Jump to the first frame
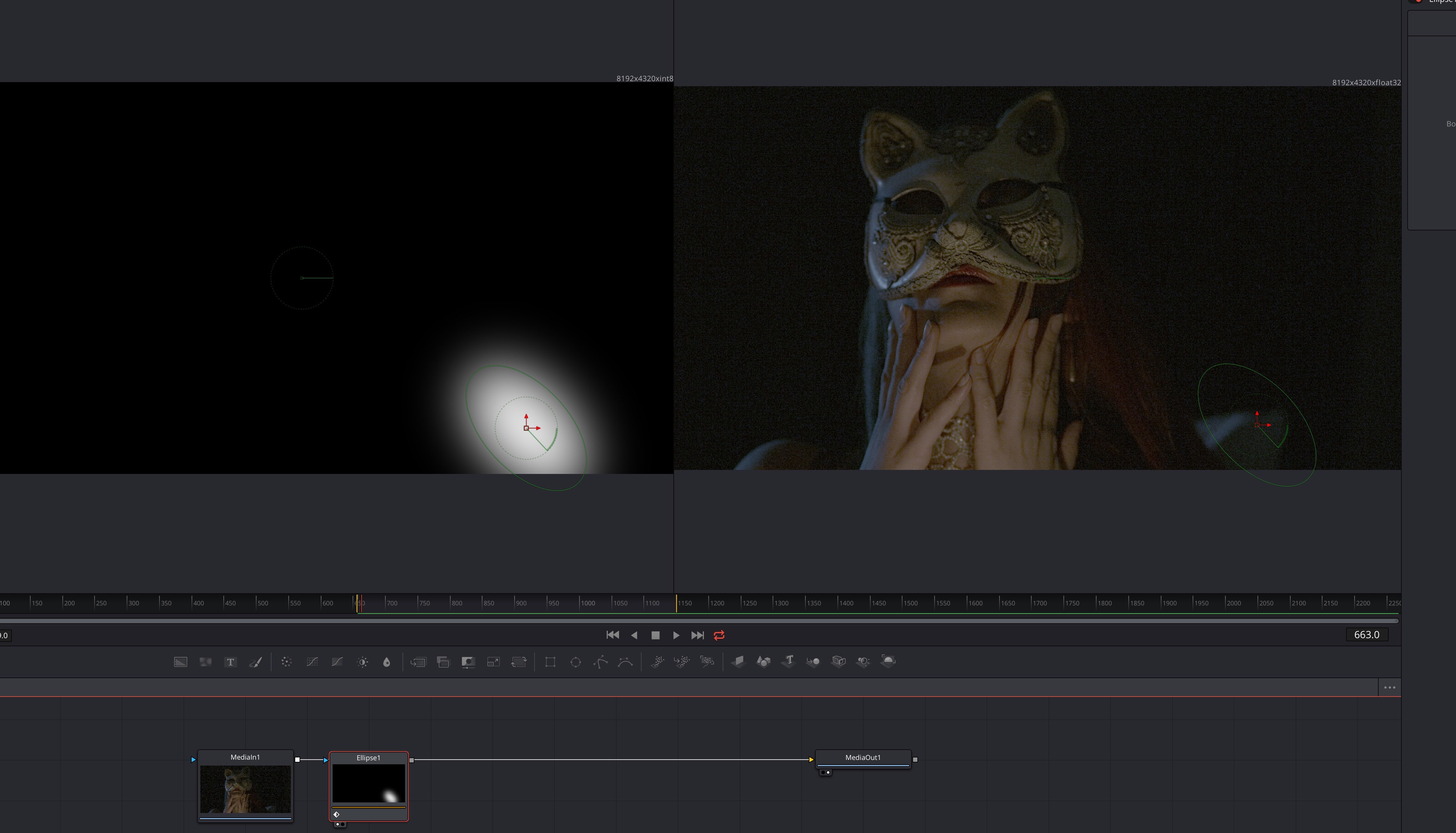The image size is (1456, 833). click(612, 635)
